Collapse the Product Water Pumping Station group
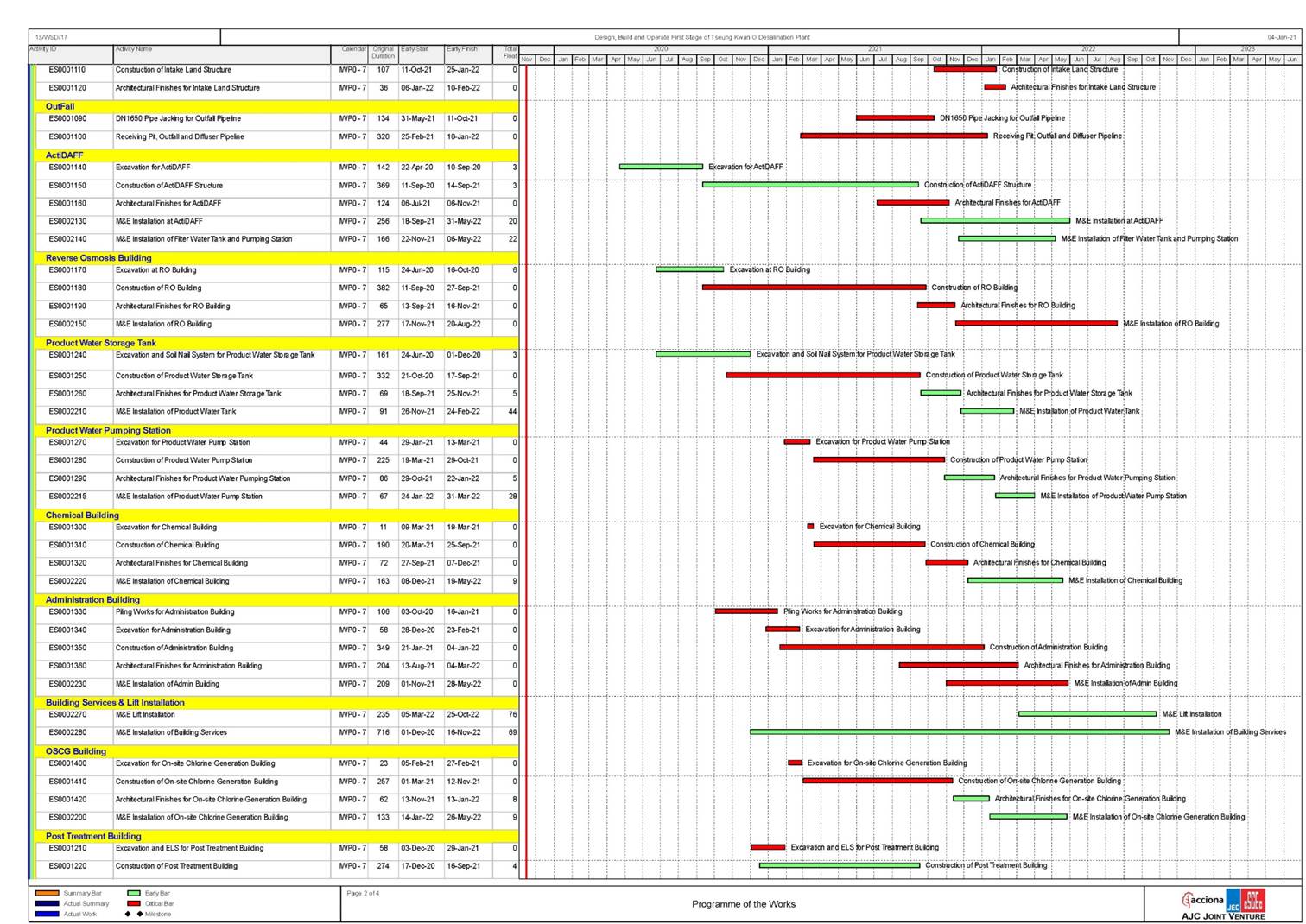Image resolution: width=1306 pixels, height=924 pixels. click(x=108, y=430)
